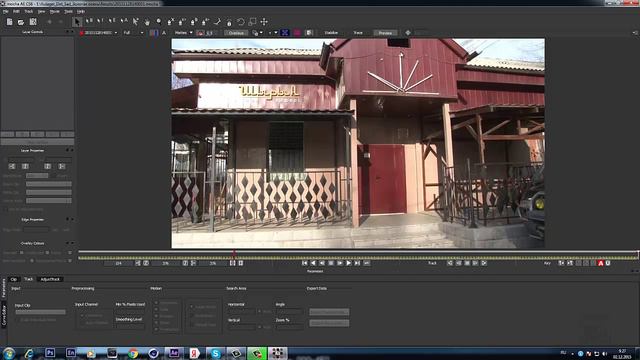Image resolution: width=640 pixels, height=360 pixels.
Task: Jump to the first frame
Action: [304, 263]
